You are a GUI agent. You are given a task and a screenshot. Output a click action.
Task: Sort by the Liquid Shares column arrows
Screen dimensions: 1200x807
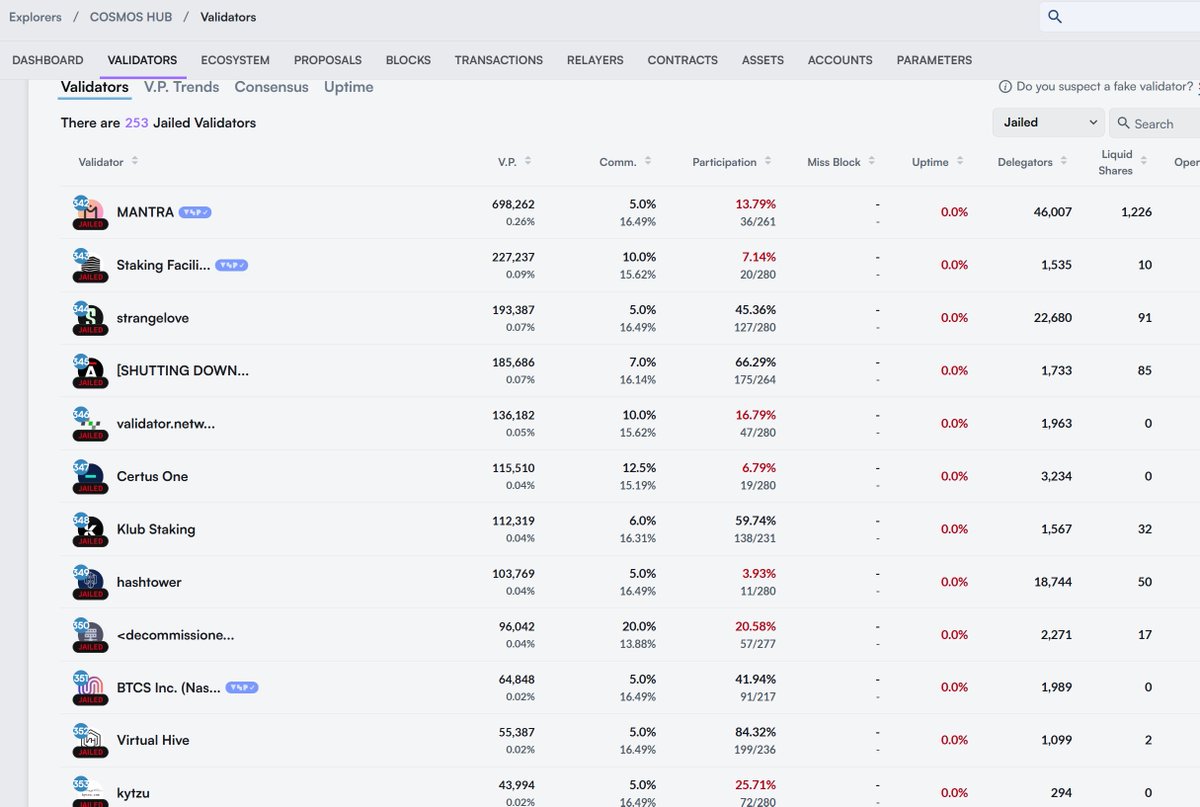point(1144,161)
